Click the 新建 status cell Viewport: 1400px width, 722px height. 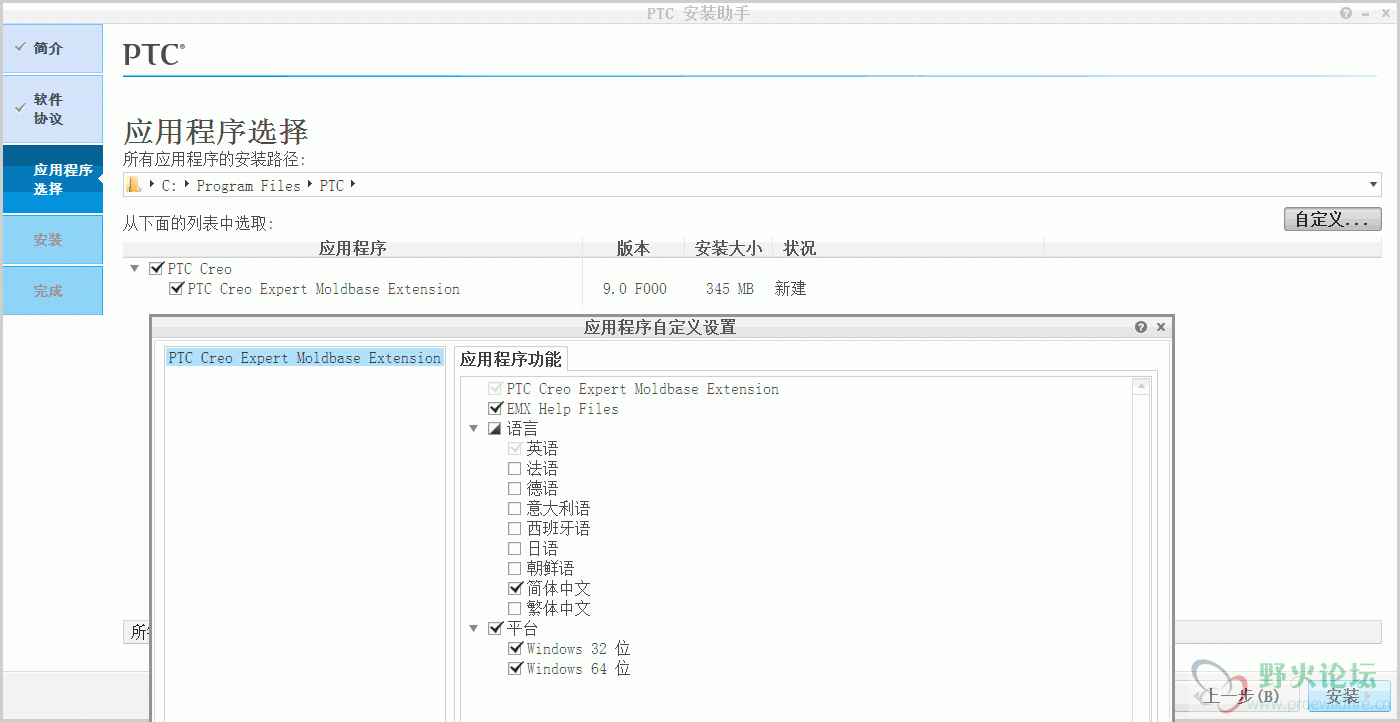coord(790,289)
